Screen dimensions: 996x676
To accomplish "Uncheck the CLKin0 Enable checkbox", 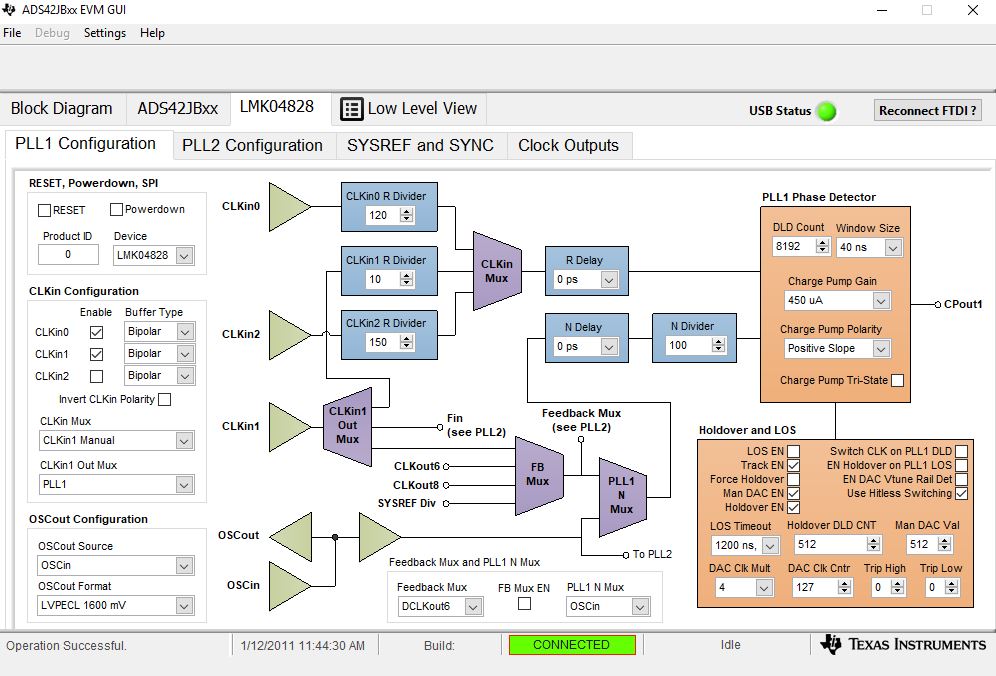I will (x=97, y=332).
